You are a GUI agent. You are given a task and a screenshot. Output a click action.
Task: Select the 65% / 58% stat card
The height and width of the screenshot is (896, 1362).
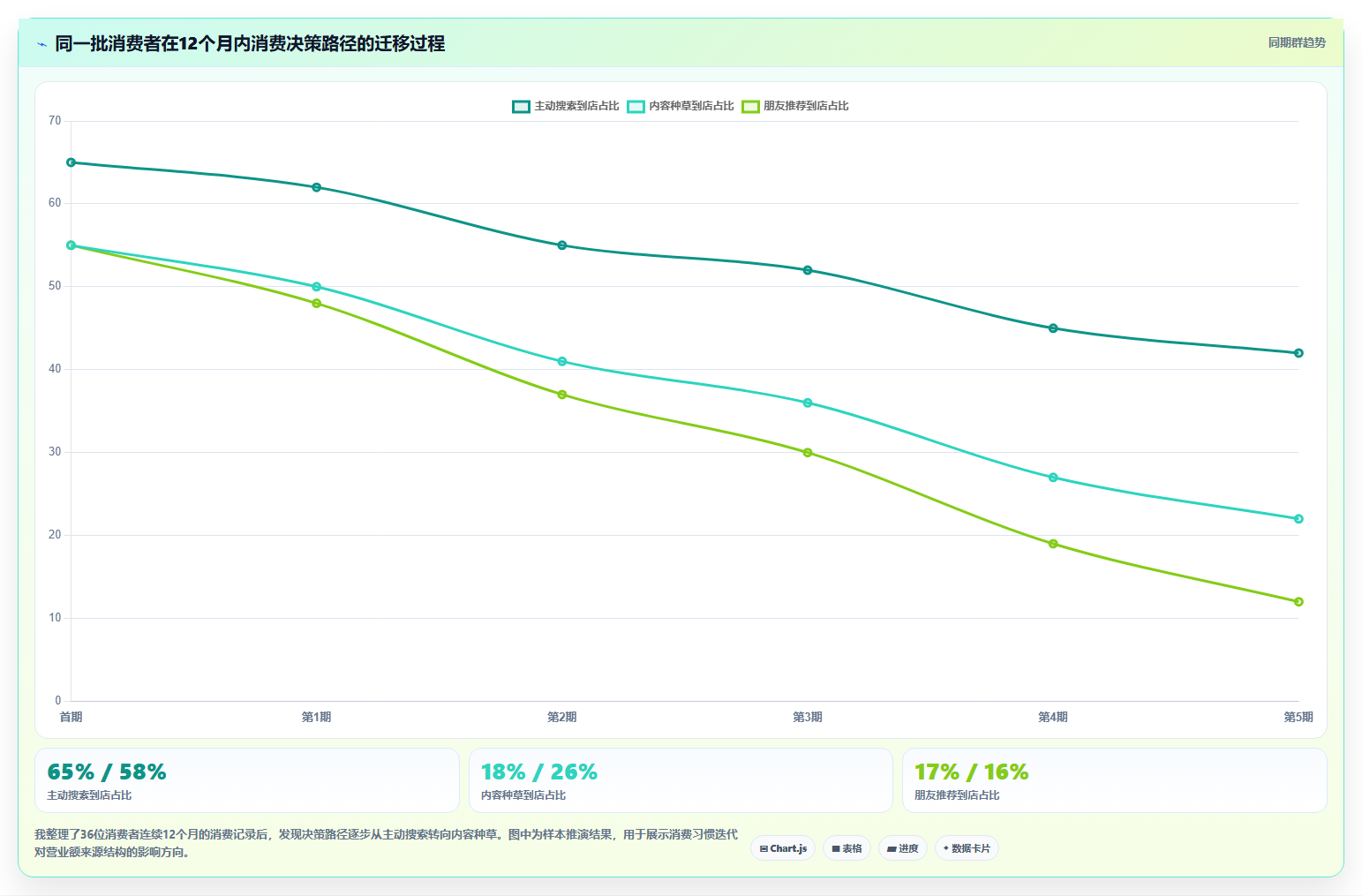pyautogui.click(x=247, y=780)
